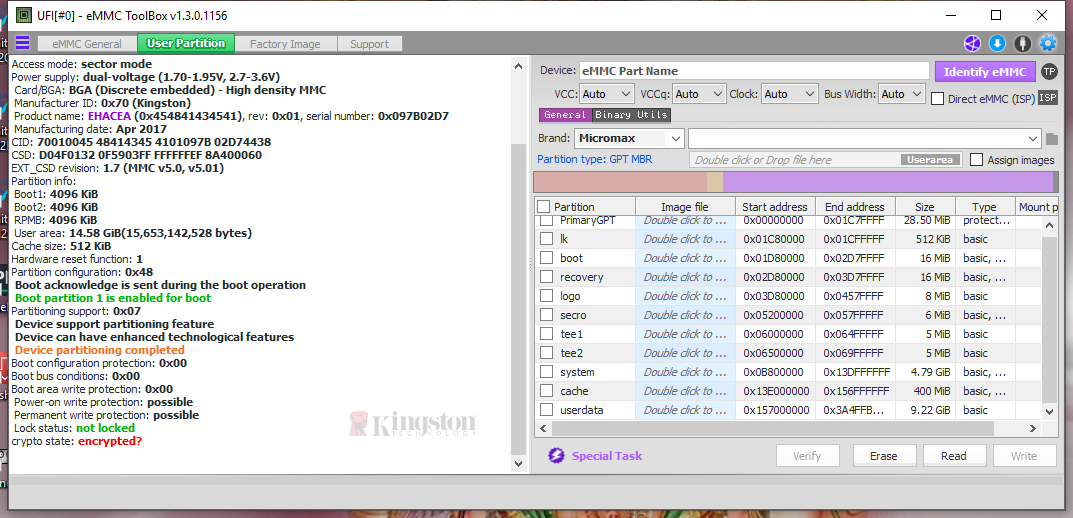Click the dark USB connector icon
The image size is (1073, 518).
(1023, 43)
